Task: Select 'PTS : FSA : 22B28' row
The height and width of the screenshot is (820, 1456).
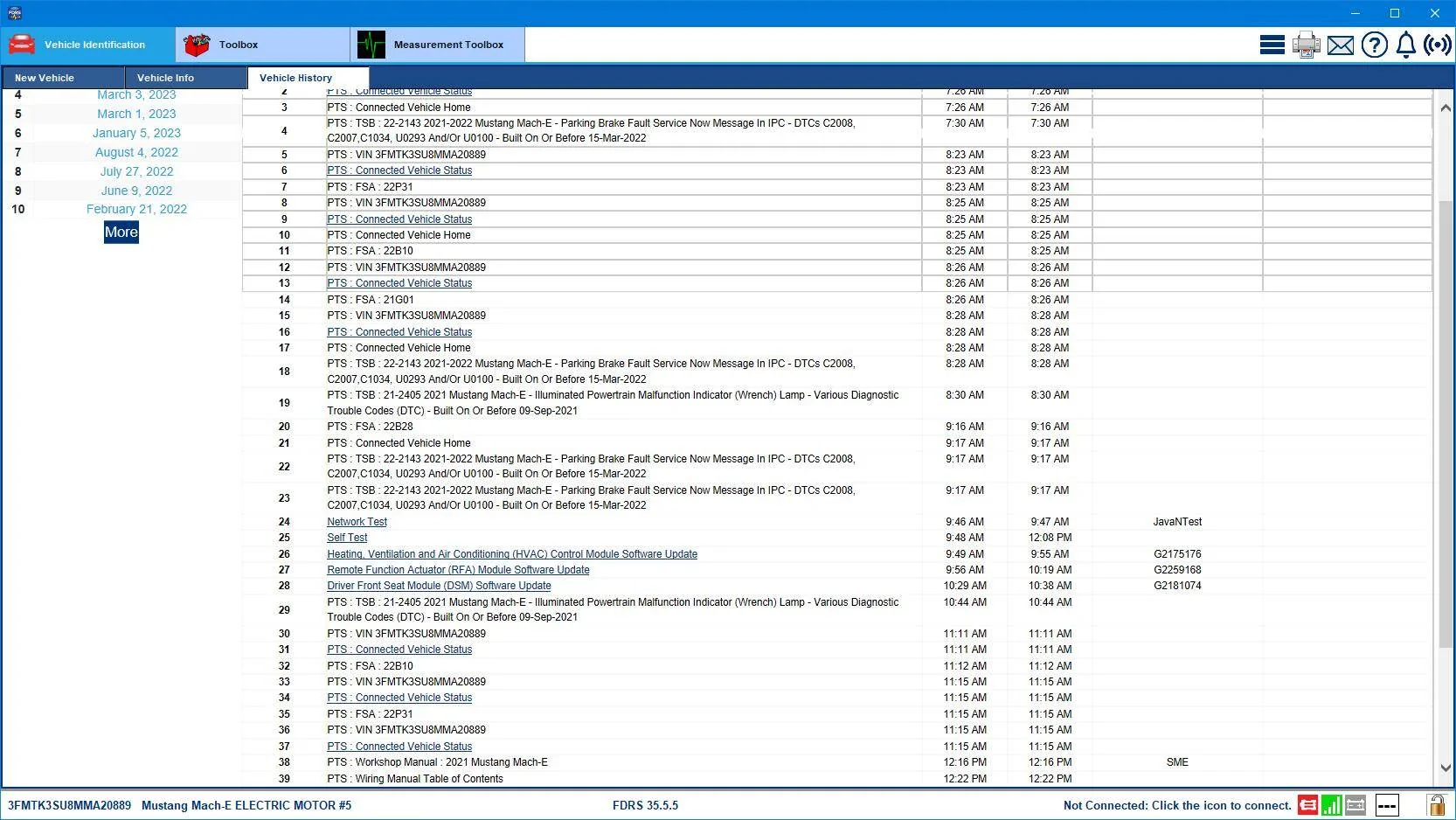Action: 370,427
